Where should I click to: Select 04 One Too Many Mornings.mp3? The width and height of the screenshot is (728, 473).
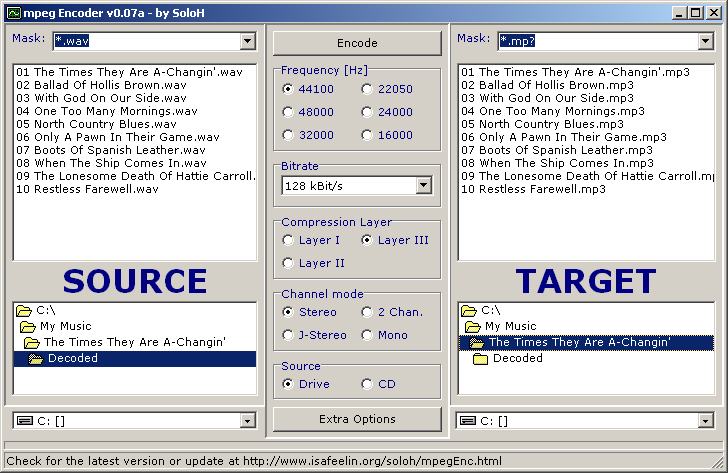[x=553, y=111]
